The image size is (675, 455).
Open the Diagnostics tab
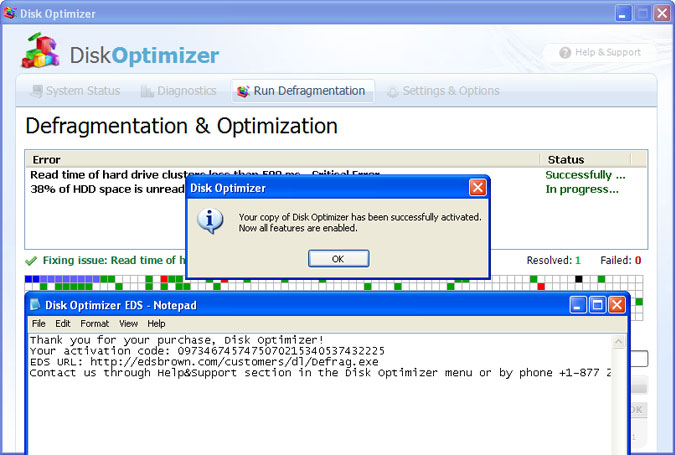click(178, 91)
